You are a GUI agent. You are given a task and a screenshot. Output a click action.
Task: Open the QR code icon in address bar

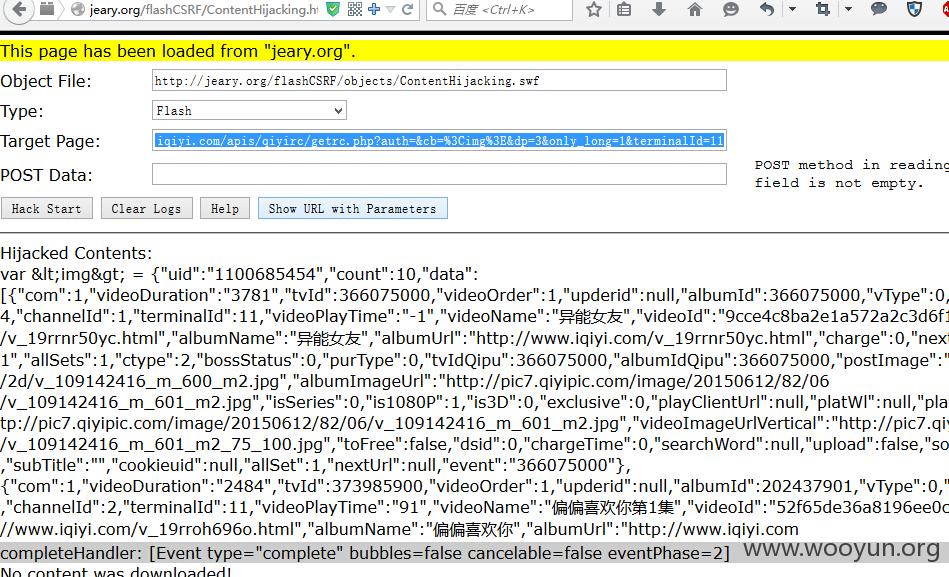[355, 9]
